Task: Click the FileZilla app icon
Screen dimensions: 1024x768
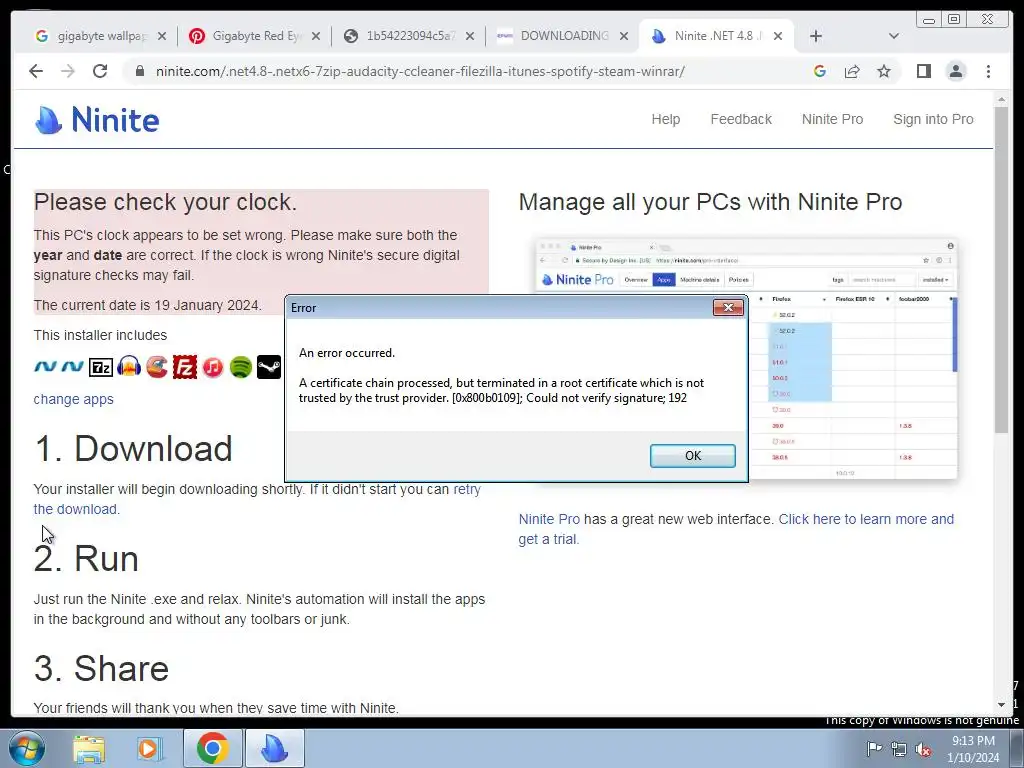Action: click(x=185, y=367)
